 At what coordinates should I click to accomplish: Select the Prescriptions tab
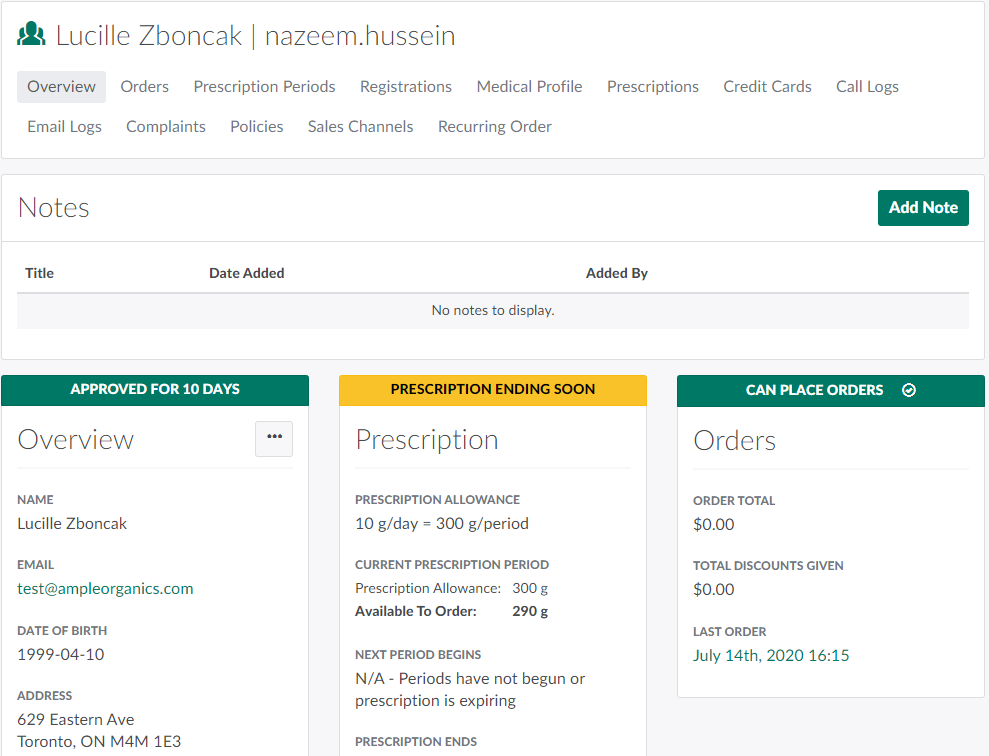653,87
